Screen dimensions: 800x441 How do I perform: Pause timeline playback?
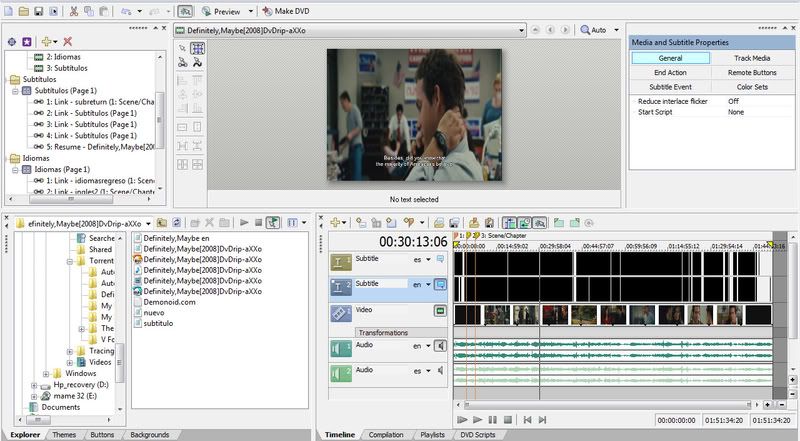click(492, 420)
